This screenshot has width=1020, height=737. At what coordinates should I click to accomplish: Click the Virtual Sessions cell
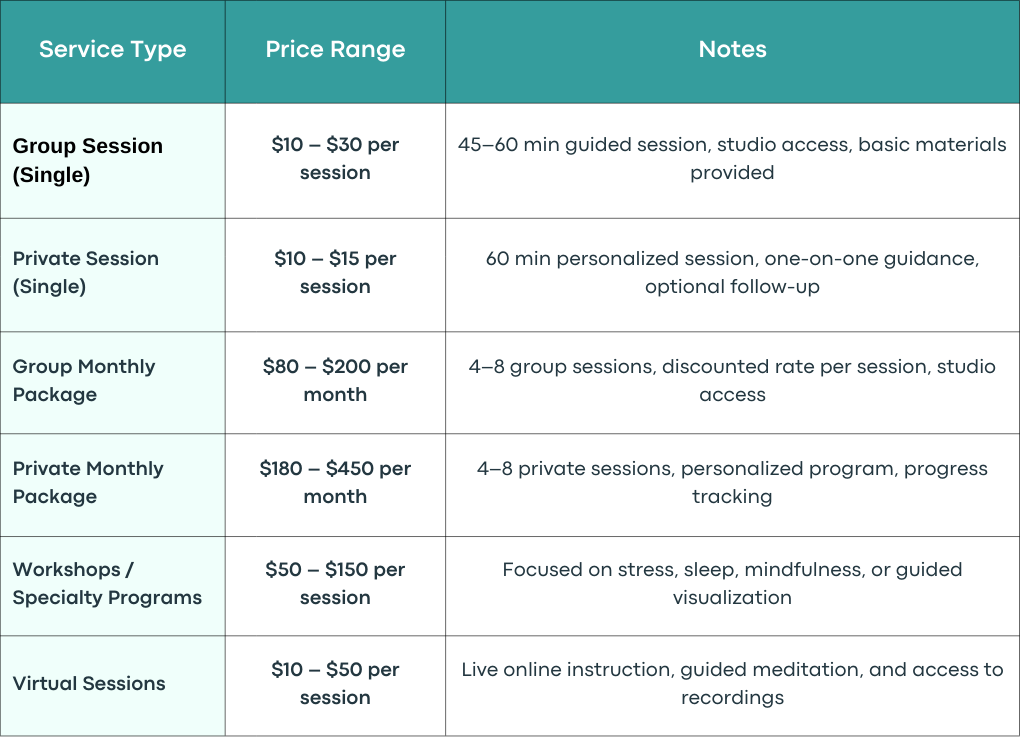[113, 686]
